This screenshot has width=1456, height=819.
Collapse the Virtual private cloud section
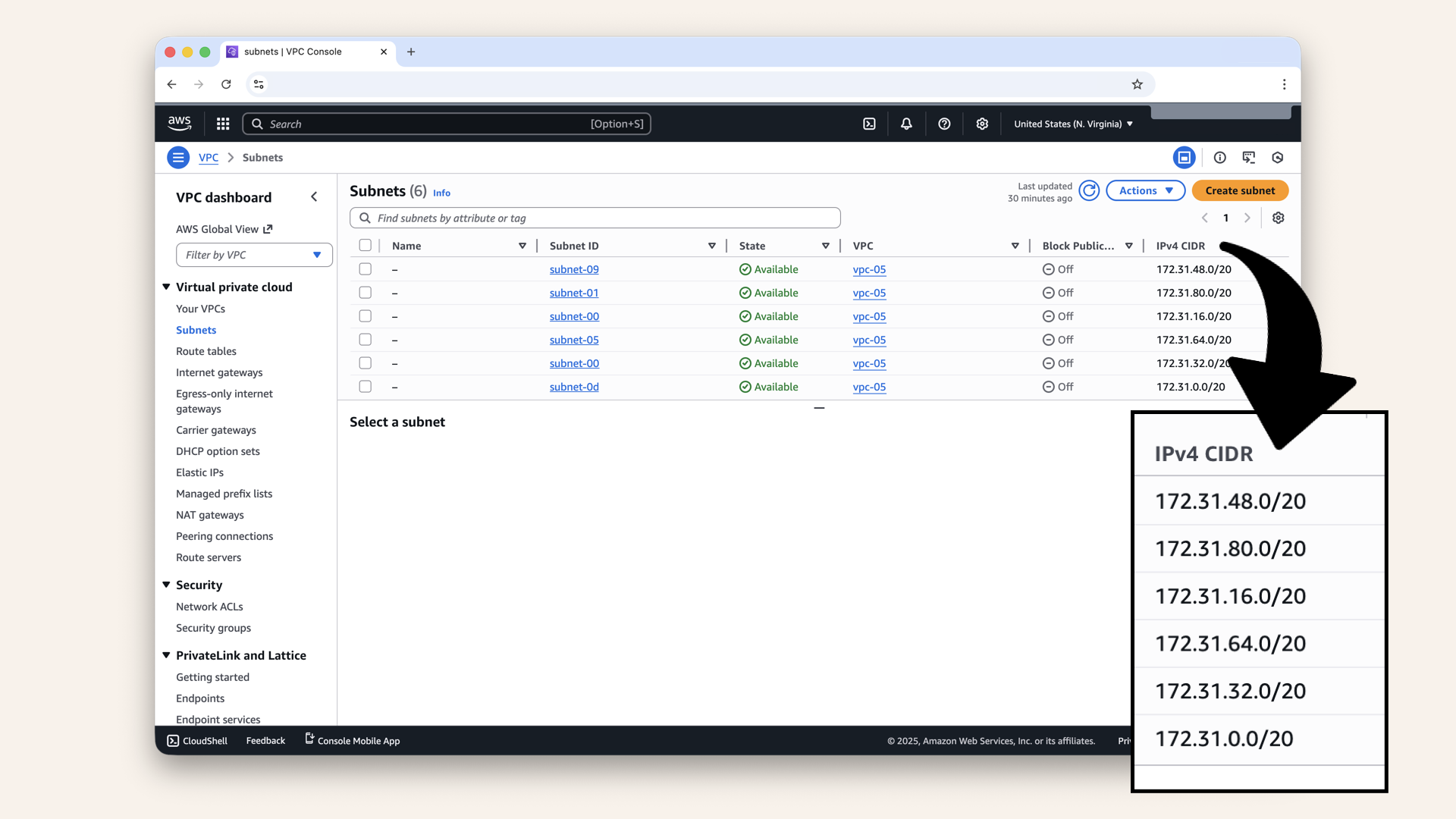point(166,287)
